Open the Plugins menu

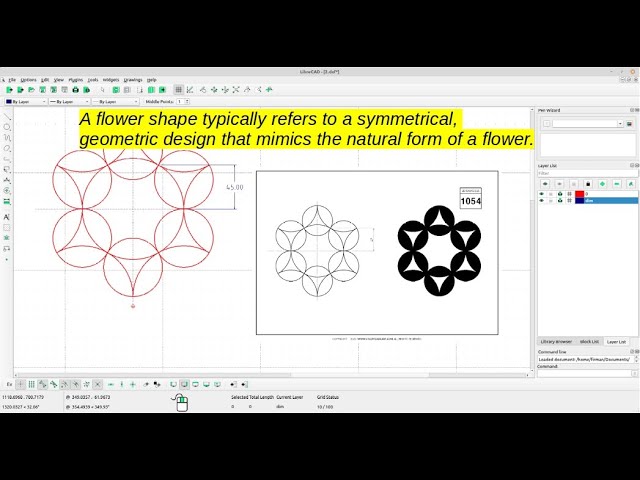(x=76, y=80)
